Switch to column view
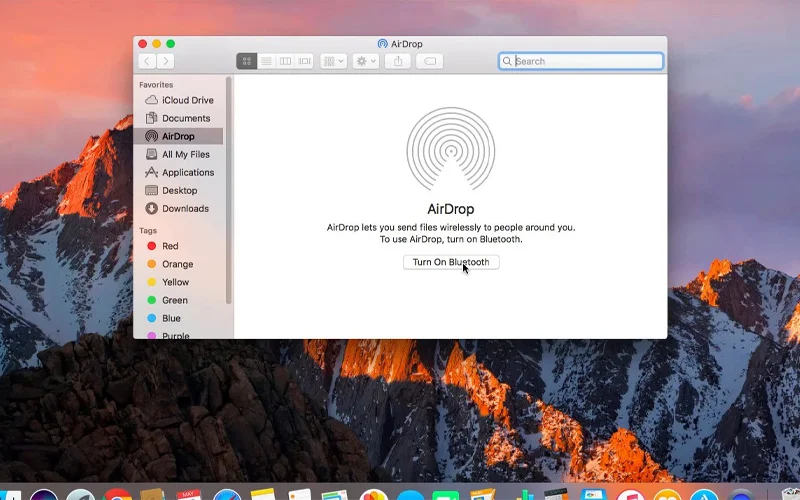Screen dimensions: 800x500 coord(285,61)
